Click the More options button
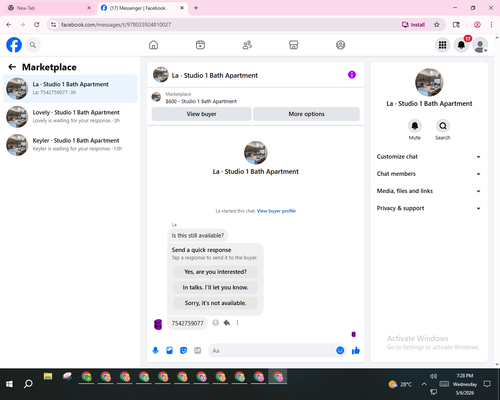The image size is (500, 400). [x=306, y=114]
